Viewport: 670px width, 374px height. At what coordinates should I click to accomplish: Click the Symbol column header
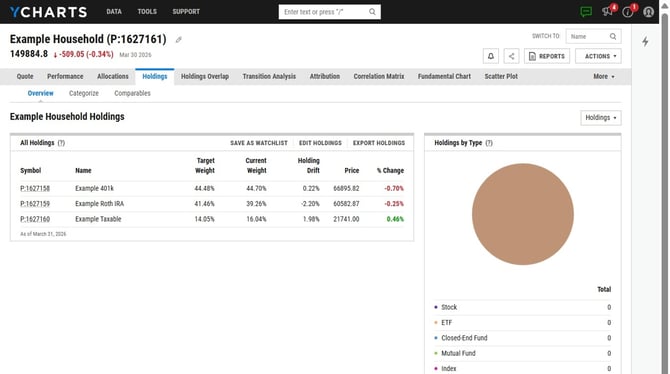click(31, 171)
